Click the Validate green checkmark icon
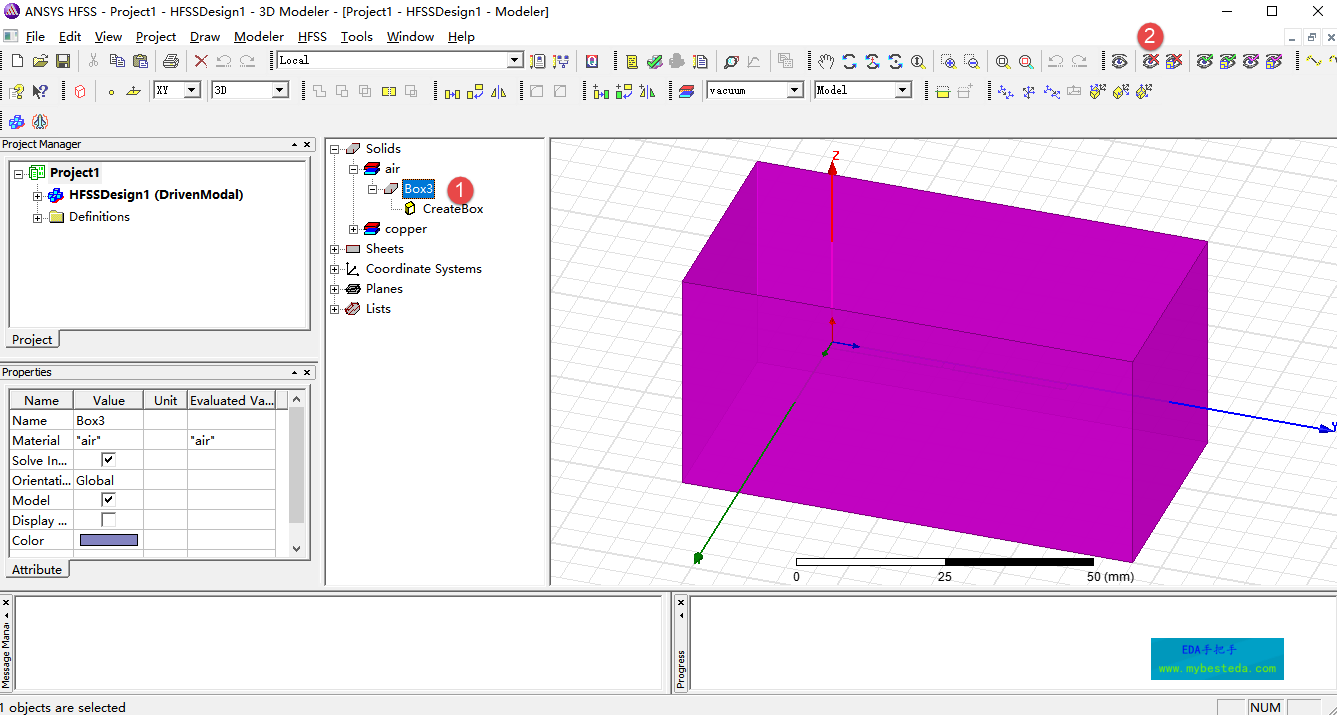Viewport: 1337px width, 715px height. tap(654, 61)
